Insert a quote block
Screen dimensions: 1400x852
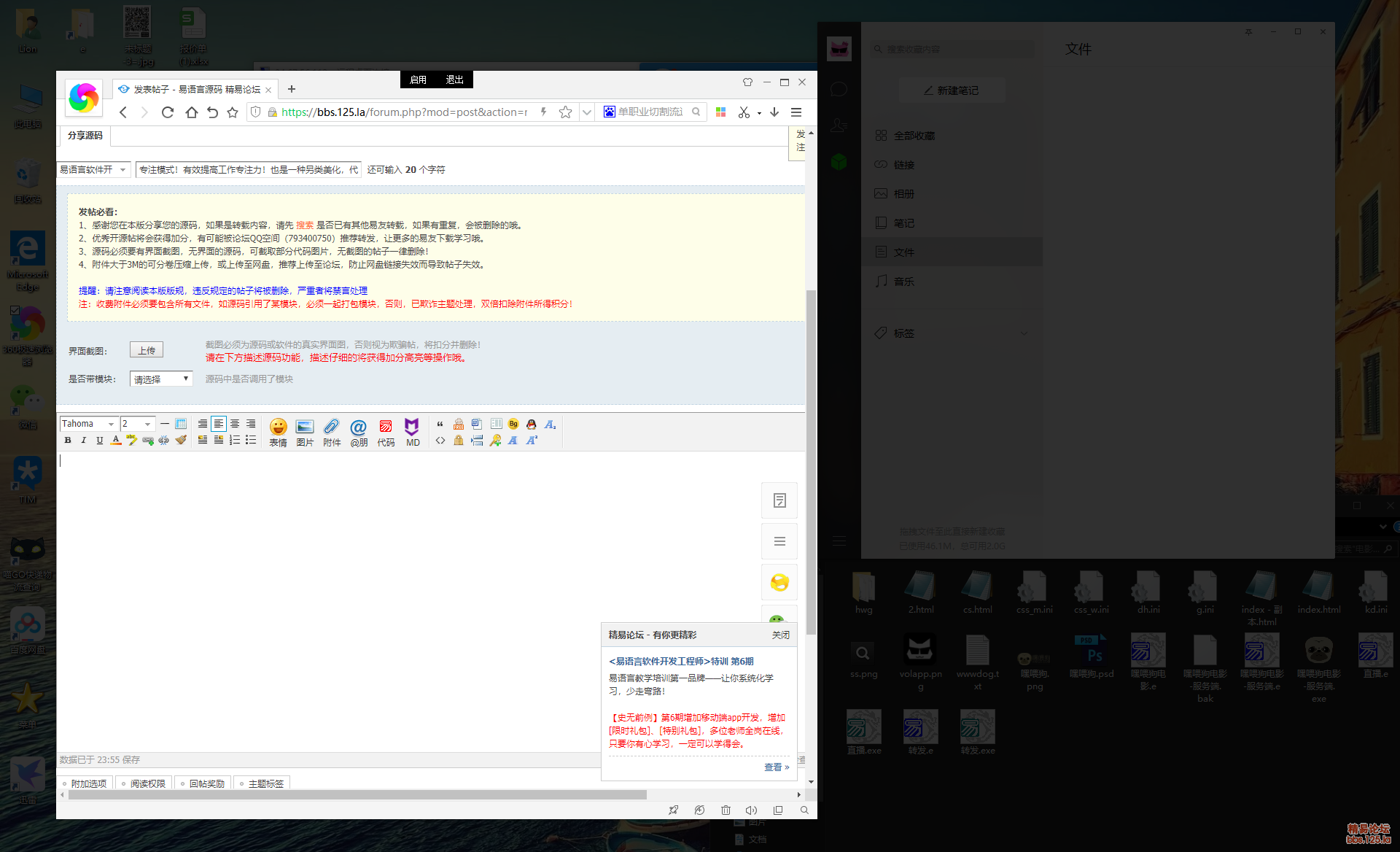coord(440,424)
